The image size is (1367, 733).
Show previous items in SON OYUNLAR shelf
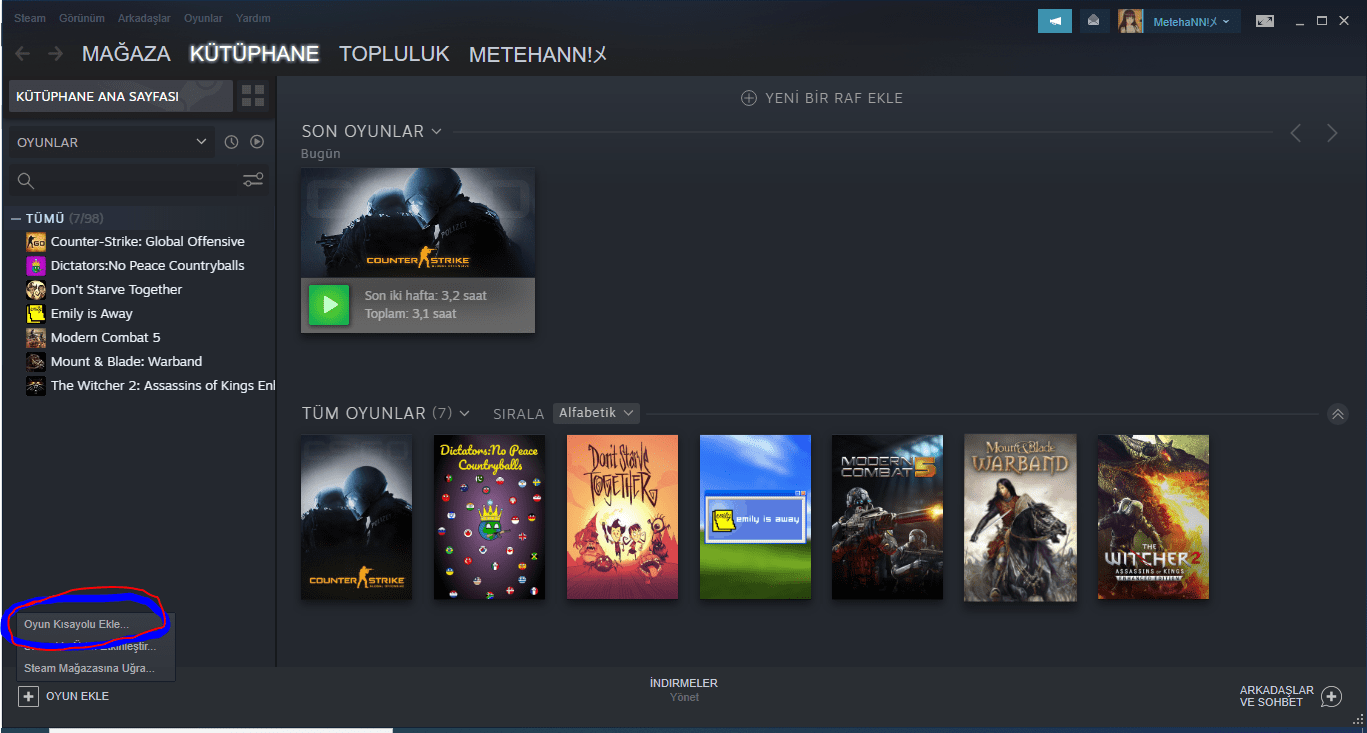tap(1296, 133)
